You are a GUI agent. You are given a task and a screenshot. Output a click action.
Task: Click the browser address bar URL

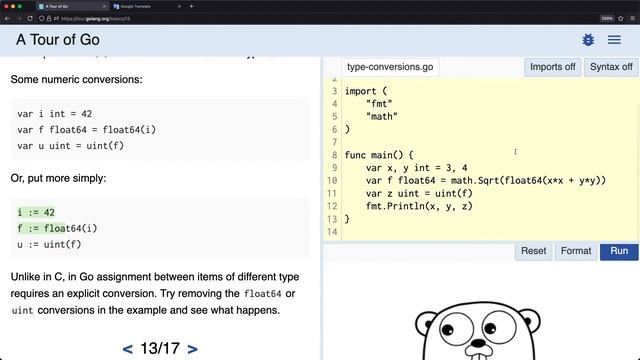point(95,18)
